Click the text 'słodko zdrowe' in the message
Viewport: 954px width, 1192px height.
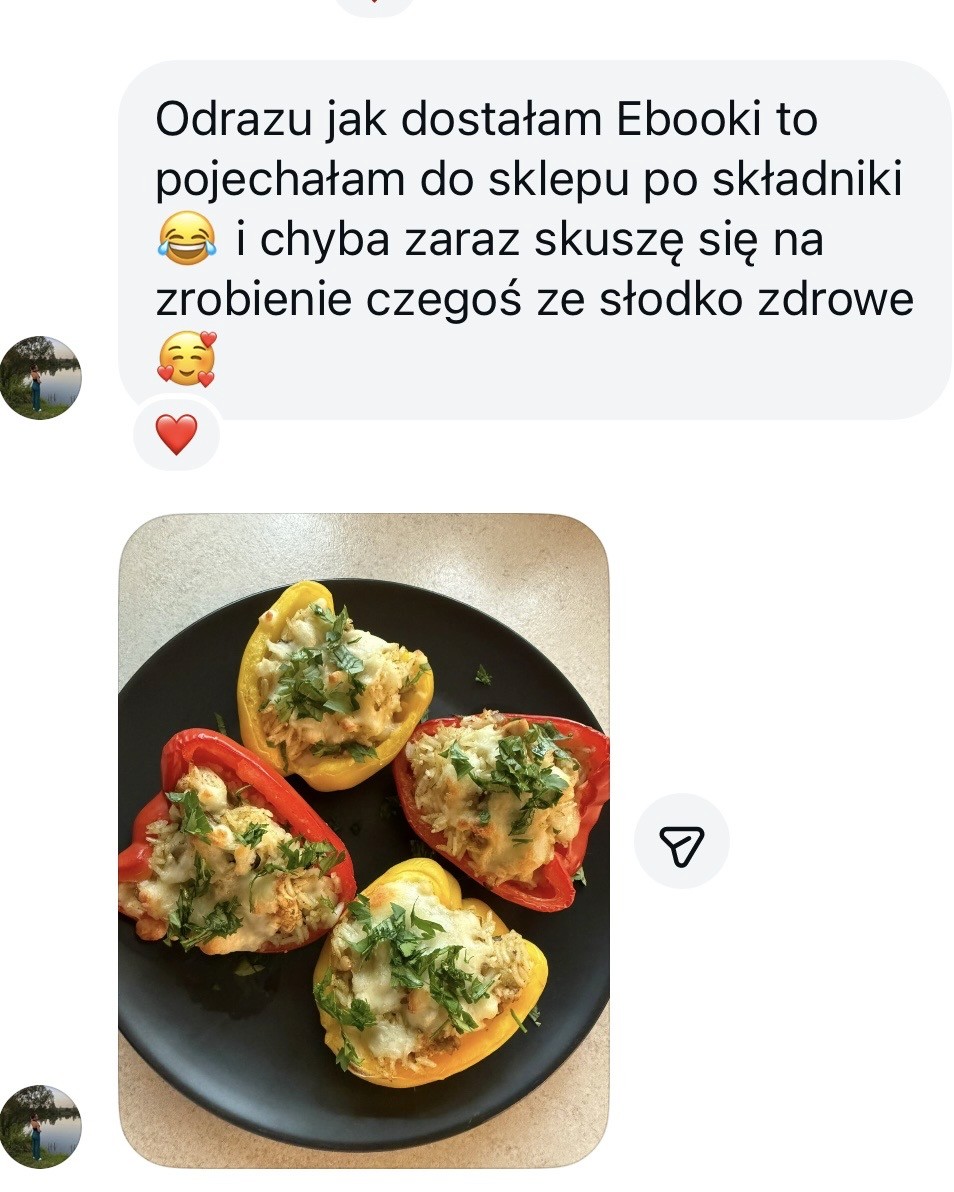coord(756,300)
